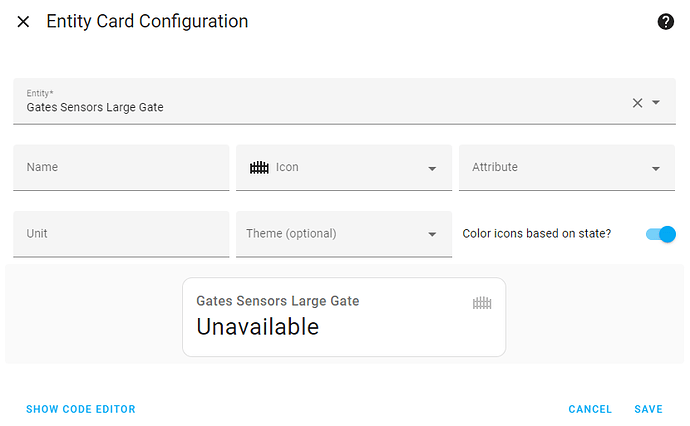Open the Theme (optional) dropdown
This screenshot has width=690, height=426.
432,235
